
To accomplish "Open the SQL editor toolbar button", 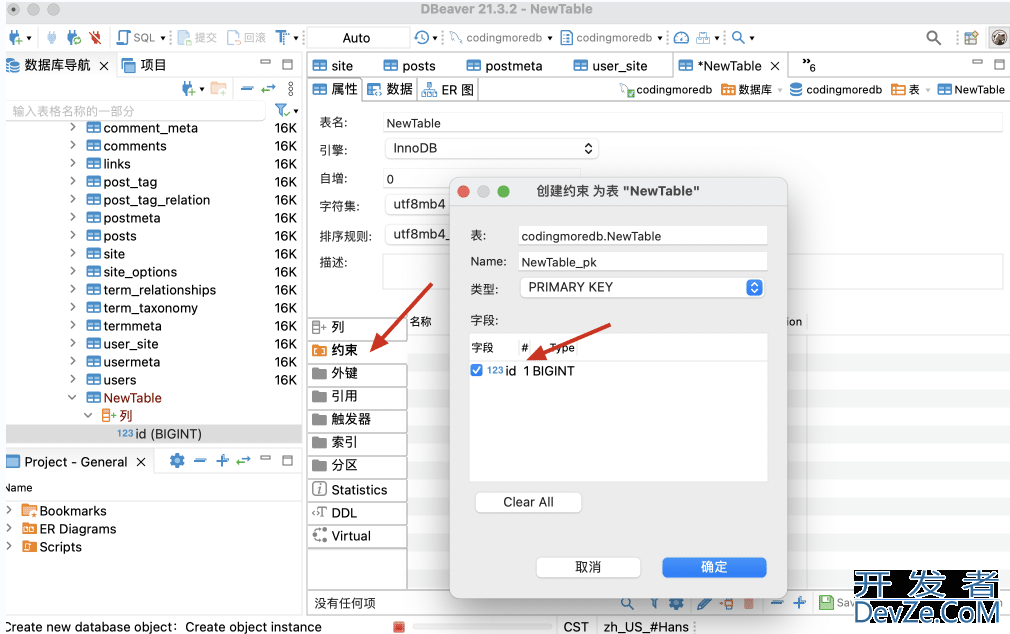I will 137,37.
